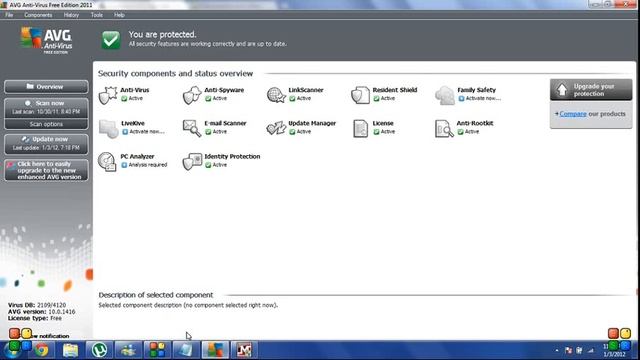640x360 pixels.
Task: Open Scan options
Action: pyautogui.click(x=46, y=124)
